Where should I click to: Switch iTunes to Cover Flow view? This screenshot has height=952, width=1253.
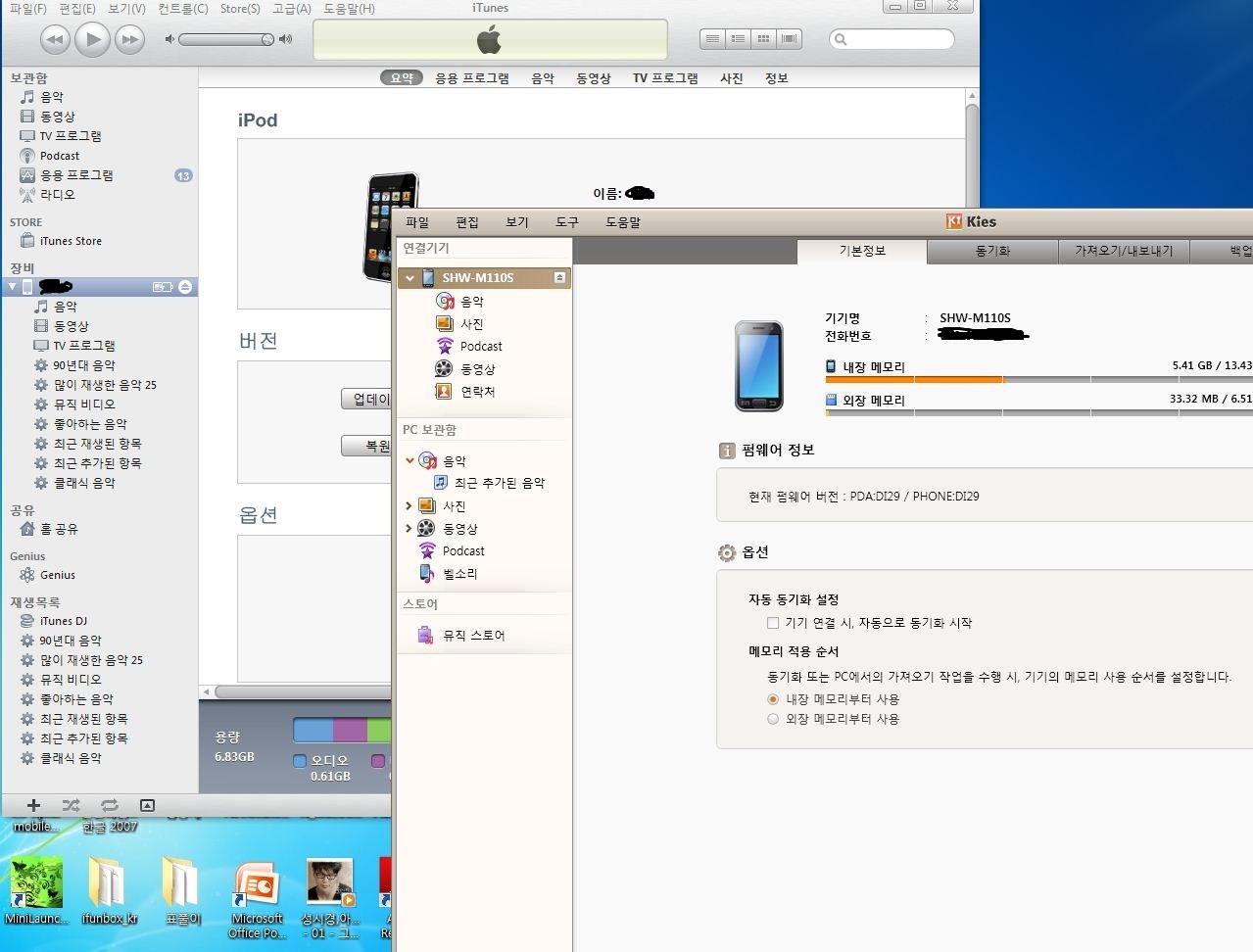click(x=789, y=39)
